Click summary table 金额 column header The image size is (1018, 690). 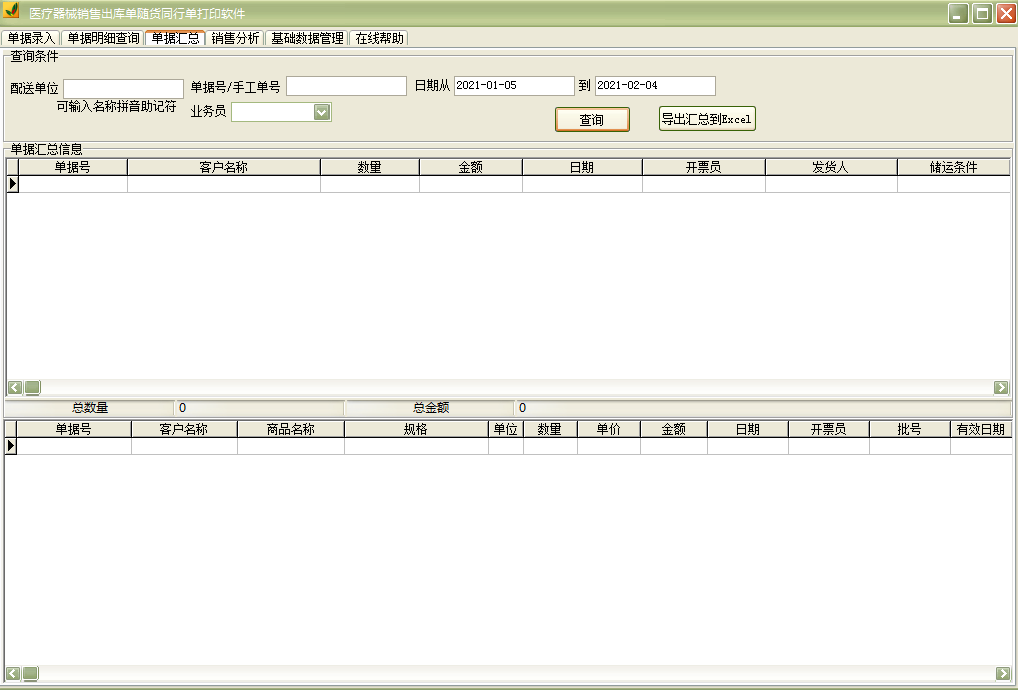(x=471, y=167)
